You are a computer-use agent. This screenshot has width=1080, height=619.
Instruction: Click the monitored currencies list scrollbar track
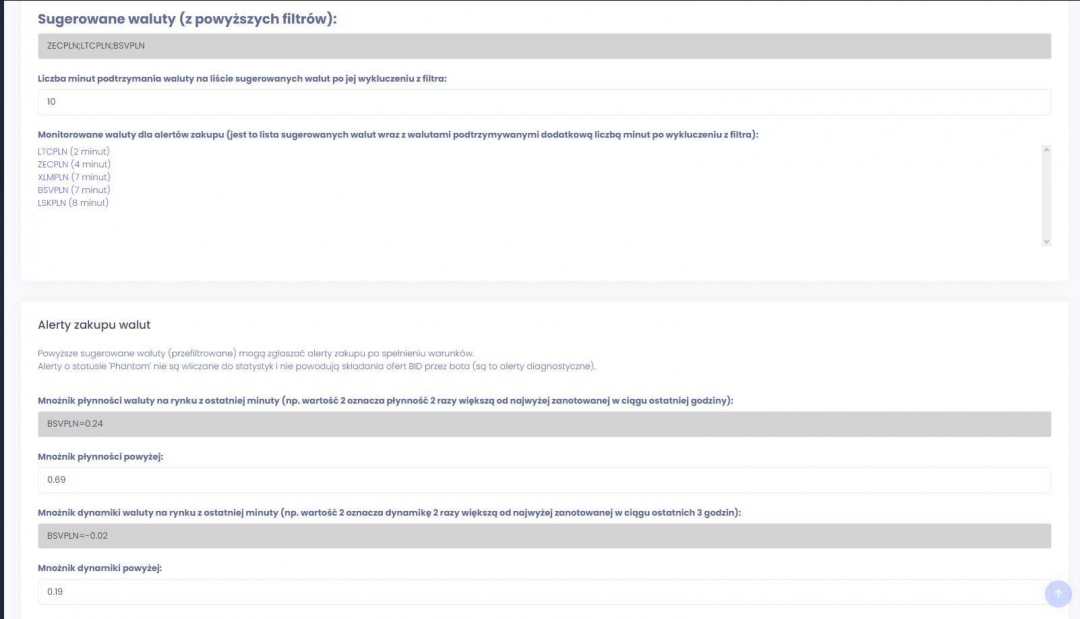(1046, 195)
